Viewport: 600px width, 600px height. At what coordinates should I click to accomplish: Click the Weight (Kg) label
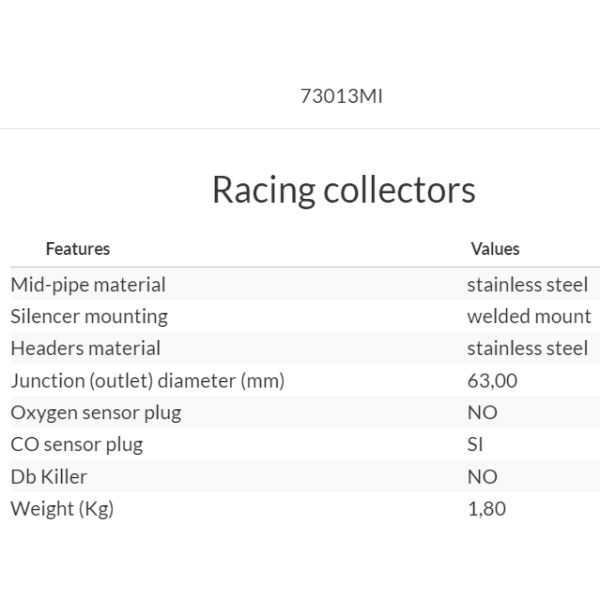click(x=62, y=508)
